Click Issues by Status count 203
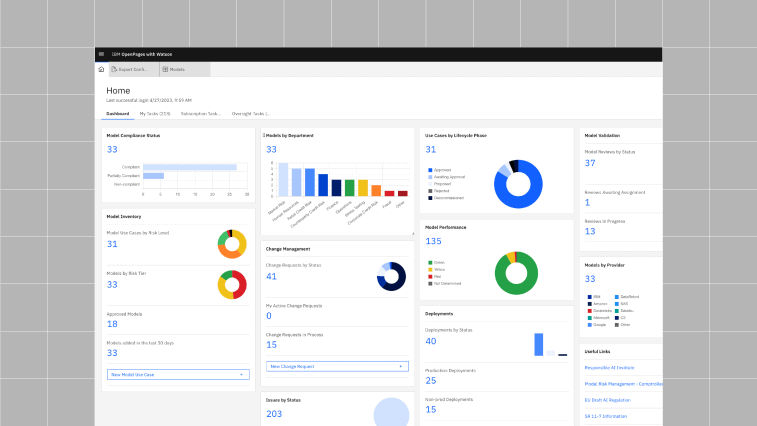 (x=274, y=414)
